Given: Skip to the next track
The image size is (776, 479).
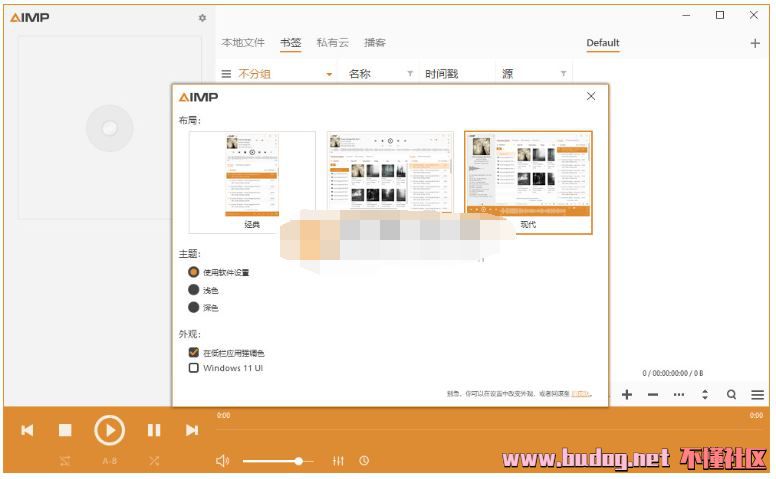Looking at the screenshot, I should tap(191, 430).
